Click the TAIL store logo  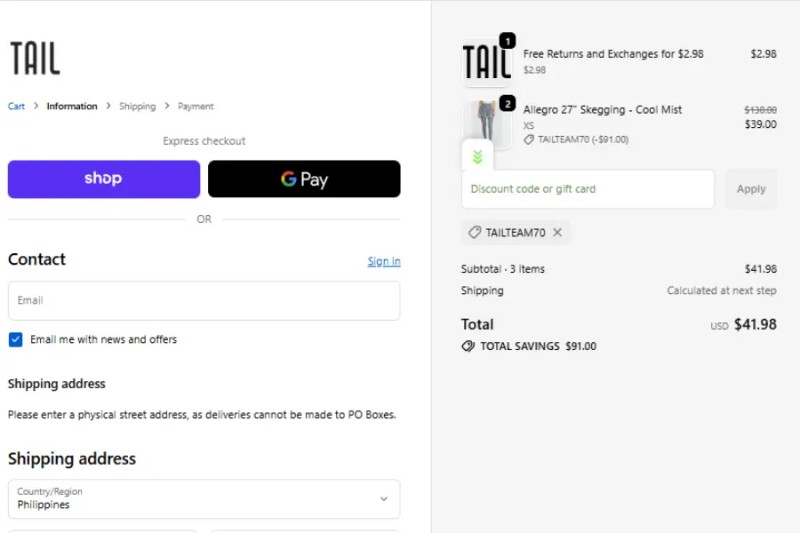pos(35,58)
